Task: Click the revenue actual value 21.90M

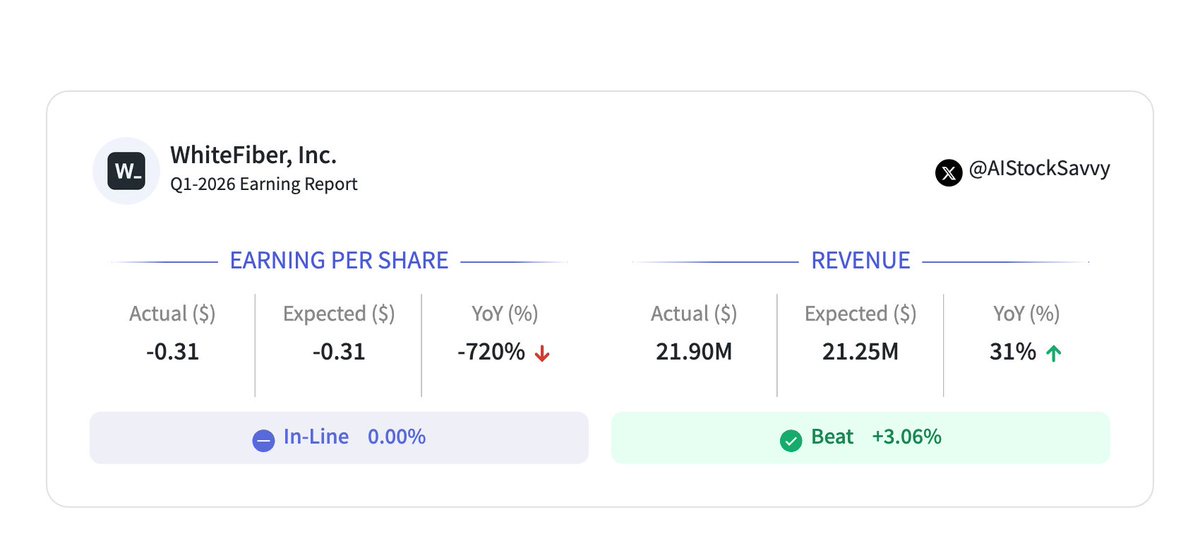Action: pyautogui.click(x=694, y=352)
